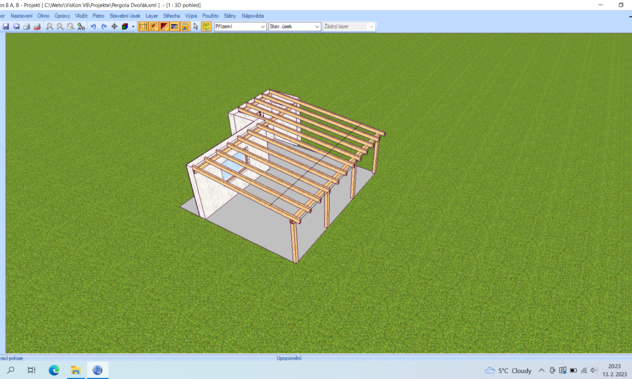632x379 pixels.
Task: Click the printer icon in toolbar
Action: (27, 27)
